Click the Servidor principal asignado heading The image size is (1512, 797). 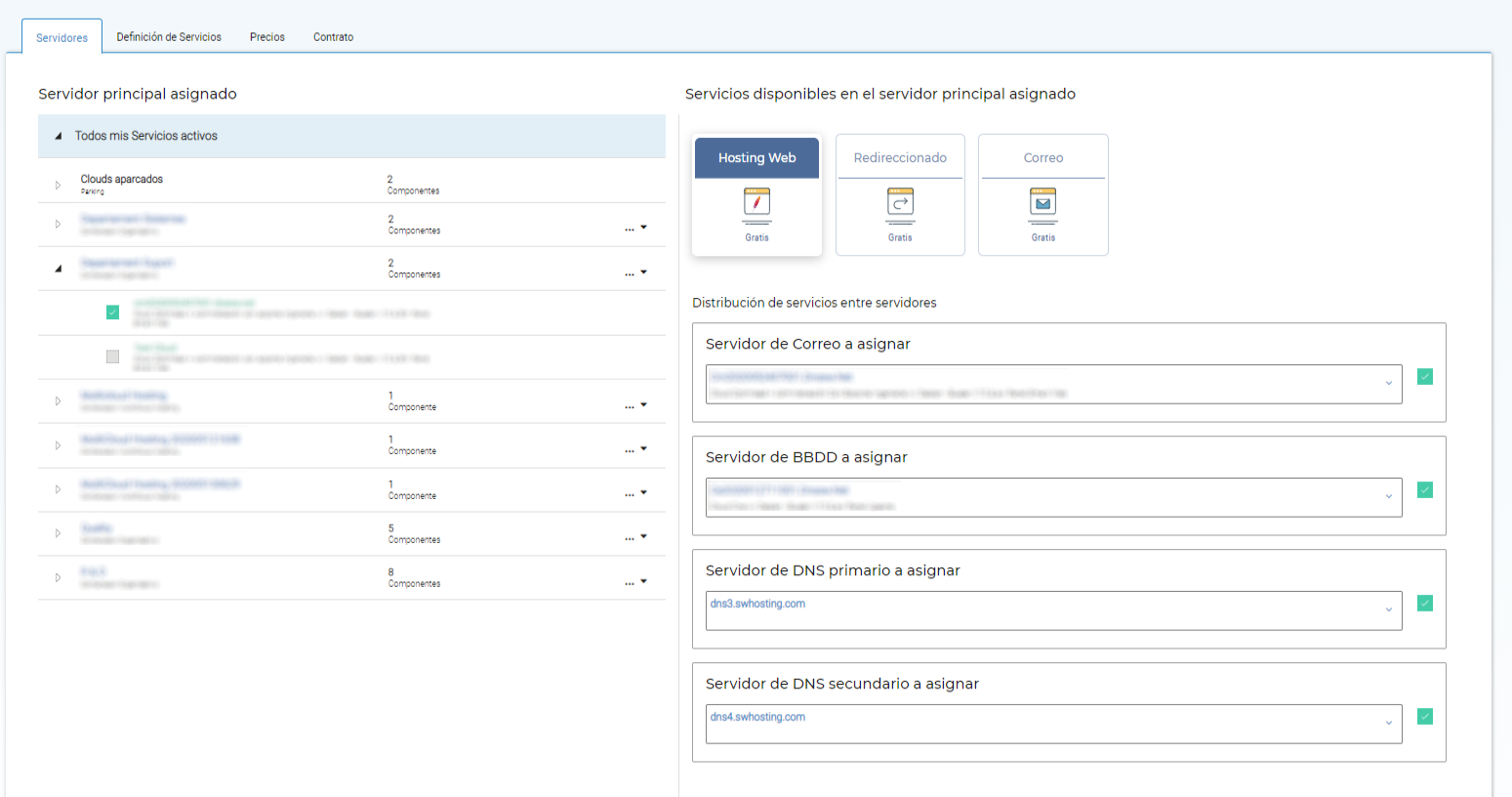(138, 94)
